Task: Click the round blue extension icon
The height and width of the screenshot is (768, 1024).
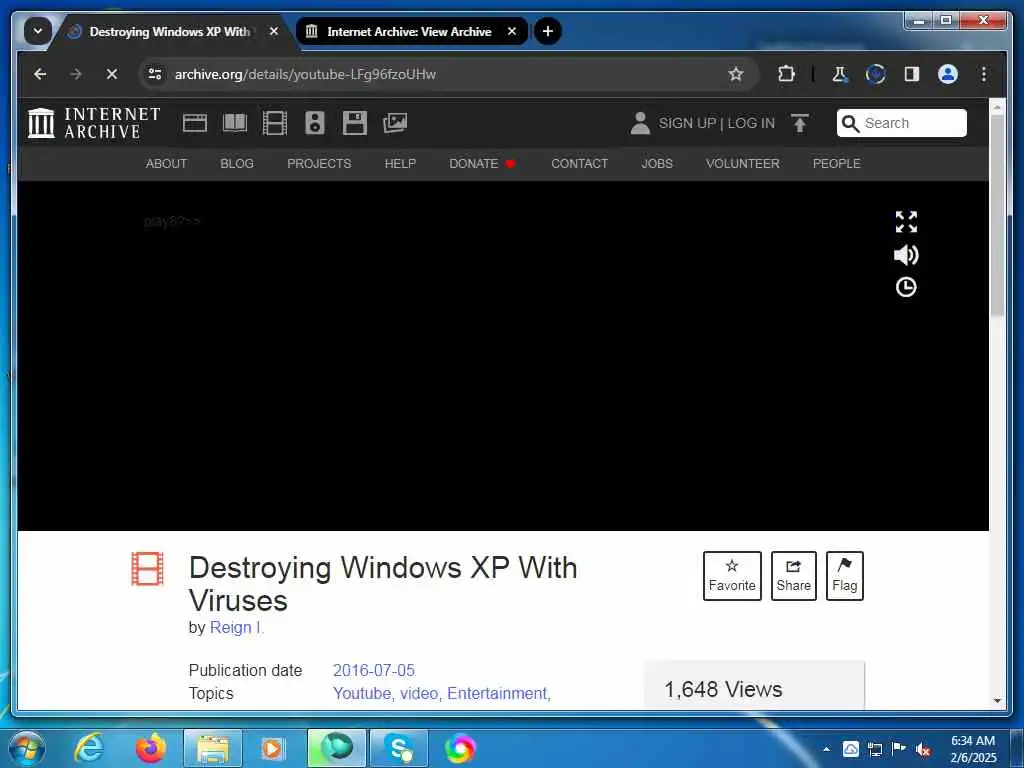Action: point(876,74)
